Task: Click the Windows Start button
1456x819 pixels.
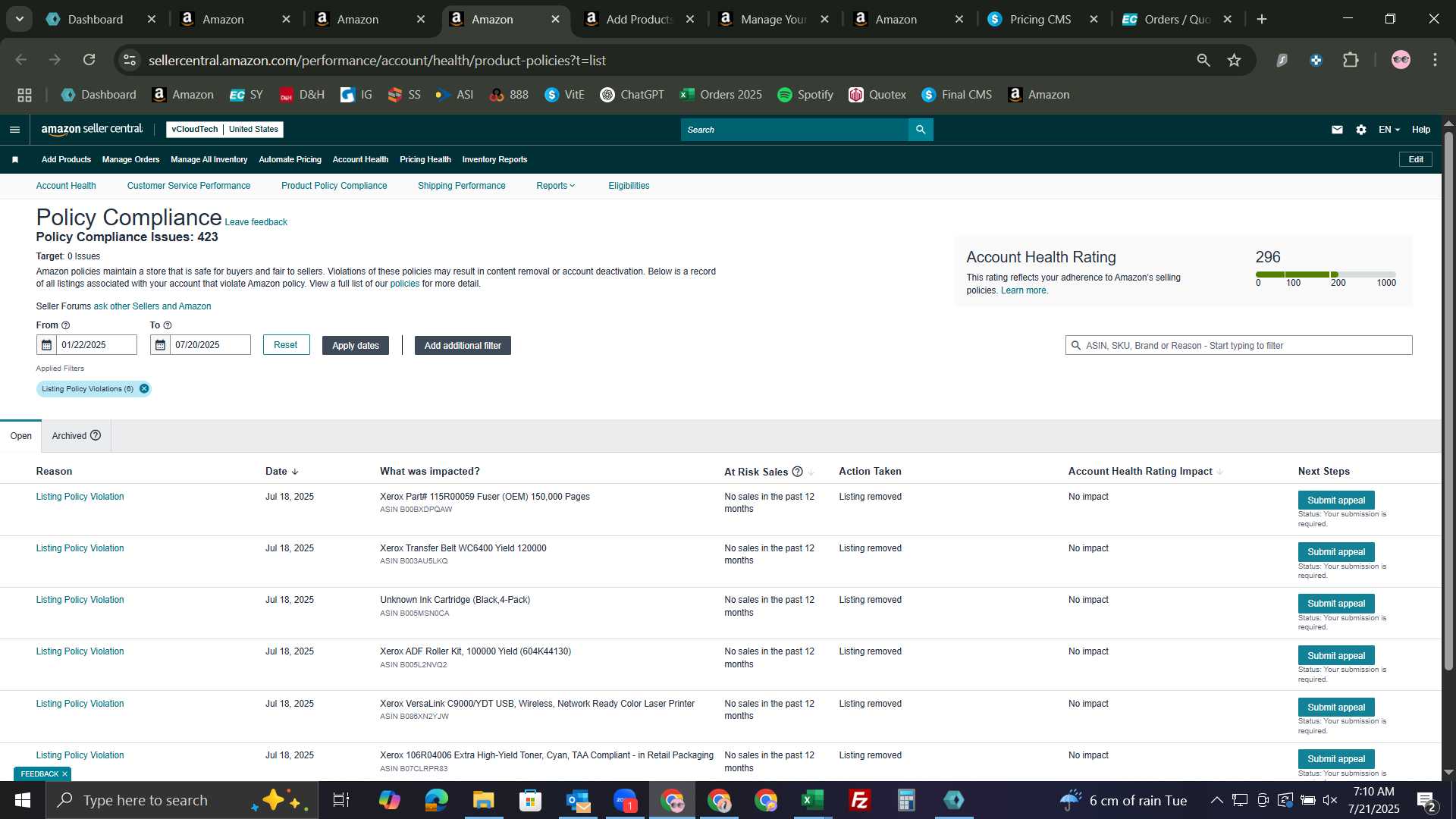Action: 22,800
